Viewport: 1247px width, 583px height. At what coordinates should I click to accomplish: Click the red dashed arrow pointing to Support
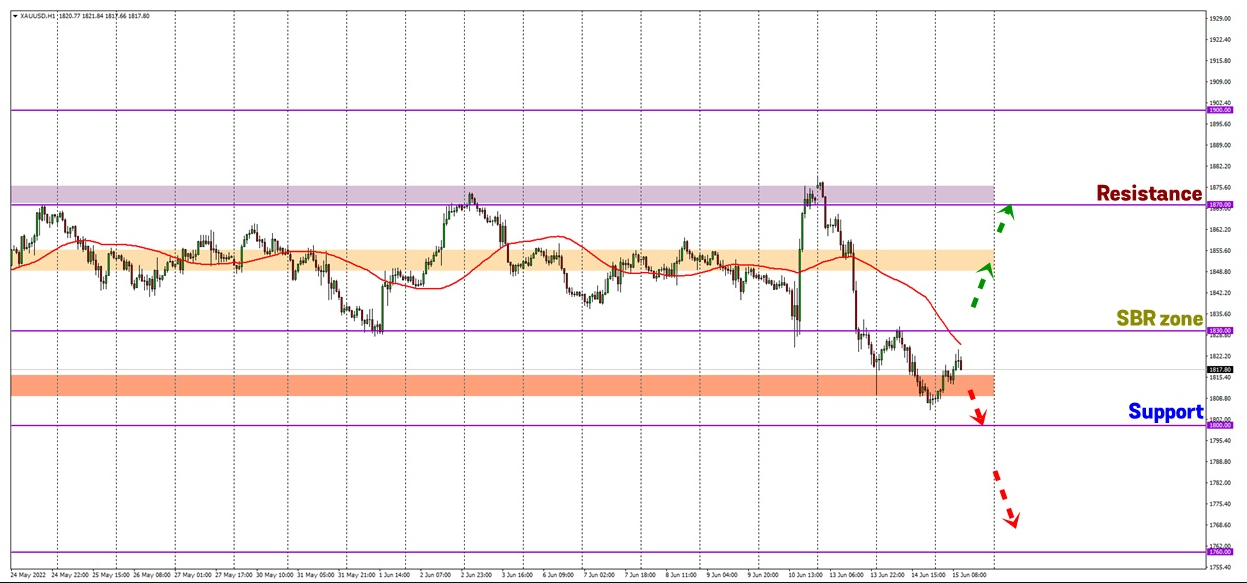coord(977,406)
